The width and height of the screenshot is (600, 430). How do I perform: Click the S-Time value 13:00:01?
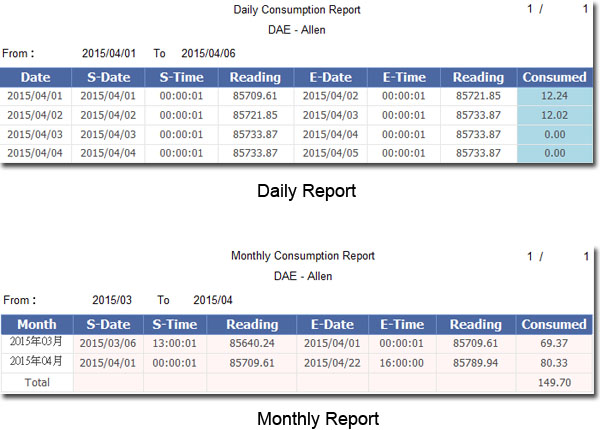pyautogui.click(x=174, y=343)
